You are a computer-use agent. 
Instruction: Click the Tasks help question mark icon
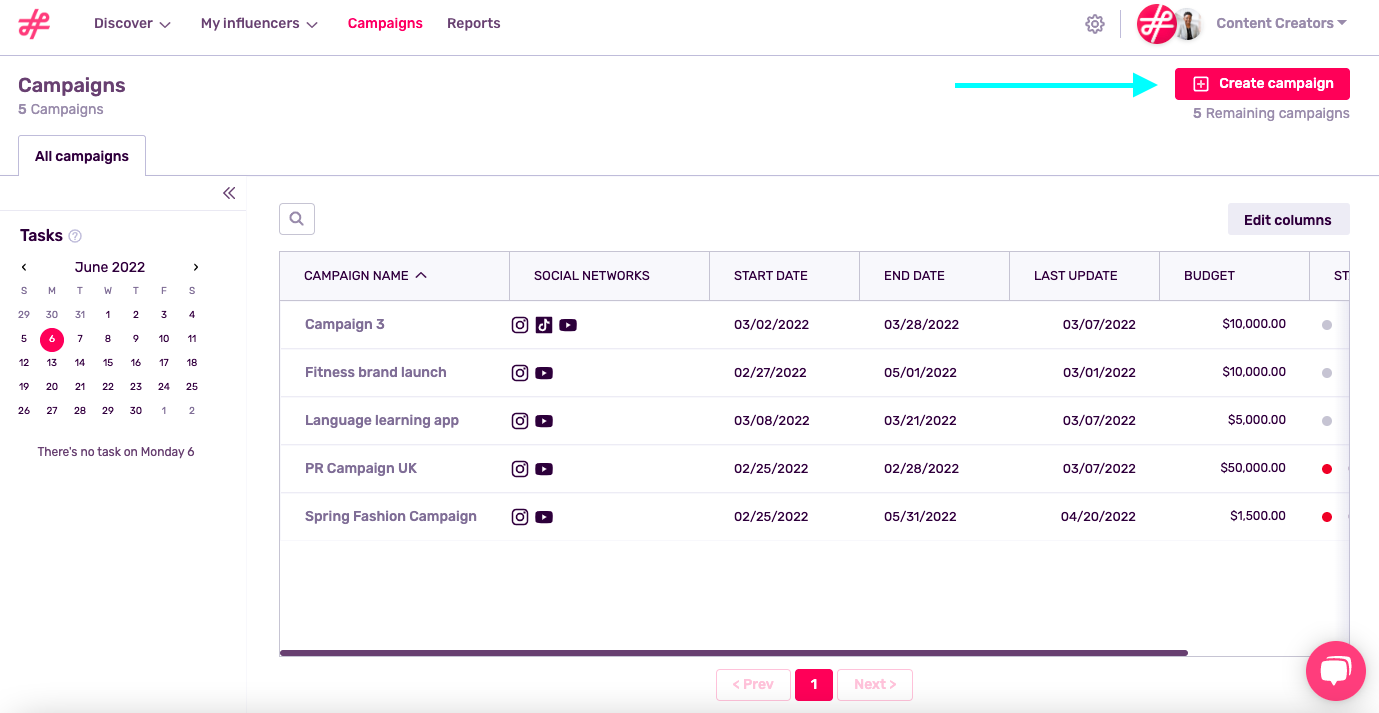[x=75, y=236]
